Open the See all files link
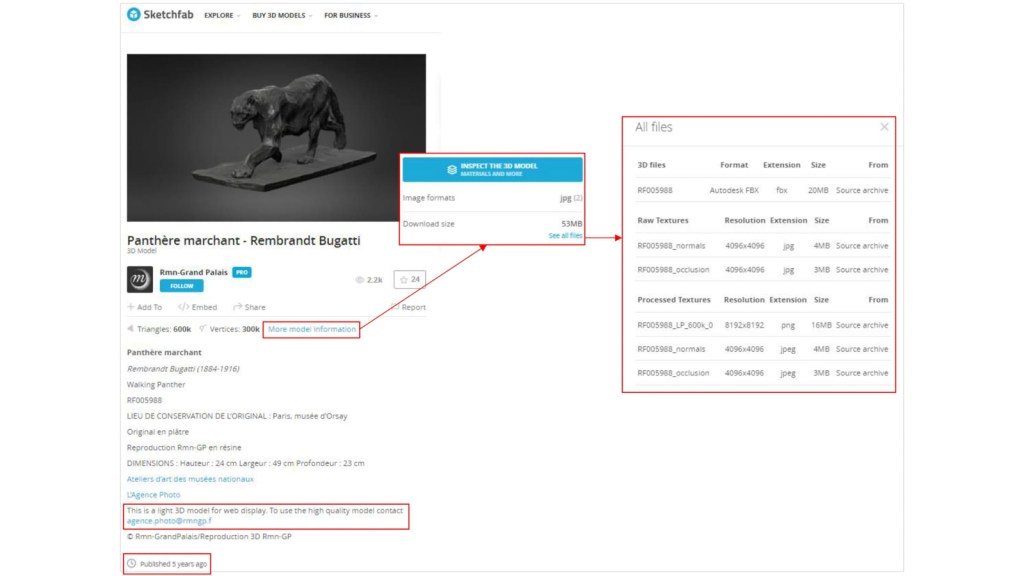The height and width of the screenshot is (576, 1024). (565, 236)
